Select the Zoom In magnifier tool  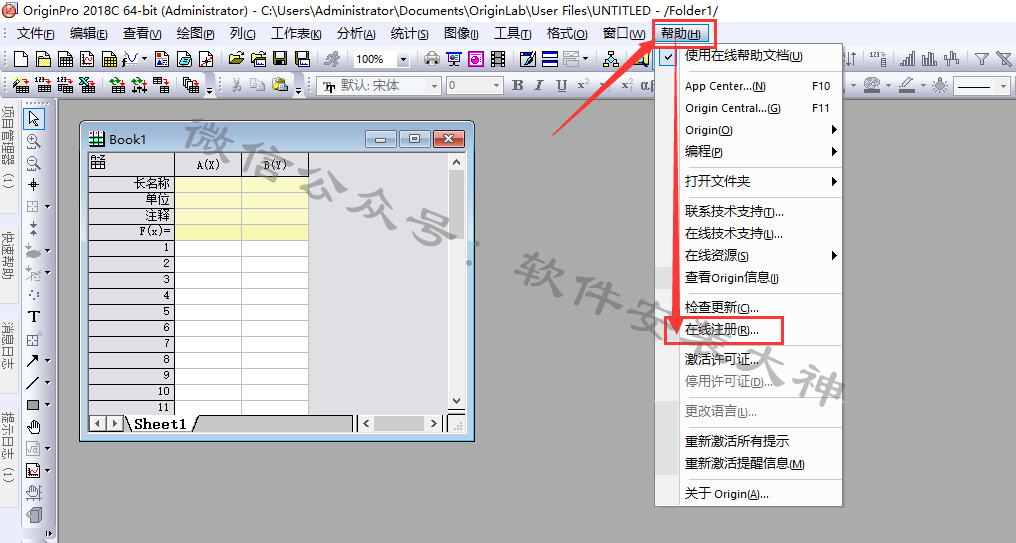(34, 141)
